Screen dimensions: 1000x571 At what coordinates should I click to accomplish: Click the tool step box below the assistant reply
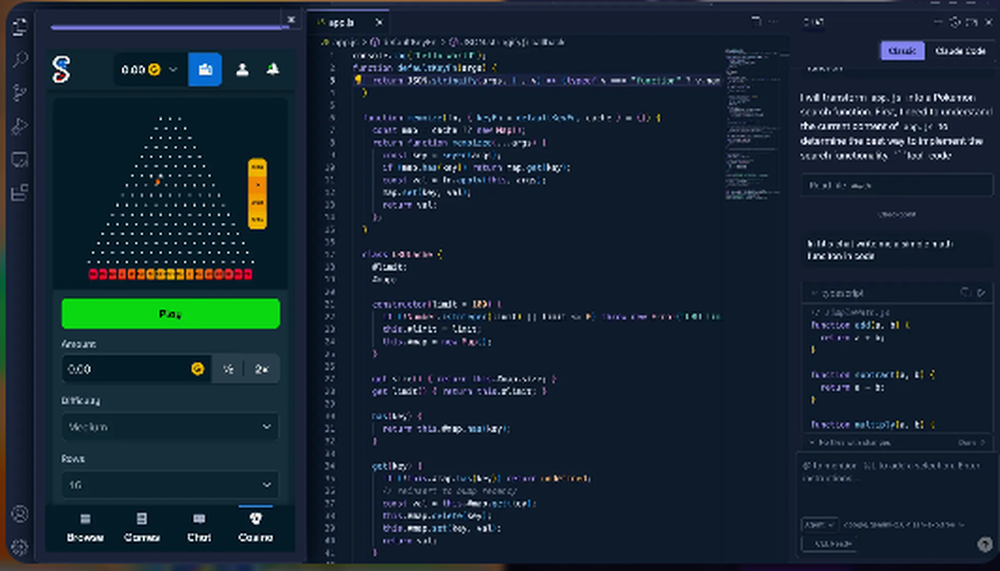point(897,185)
